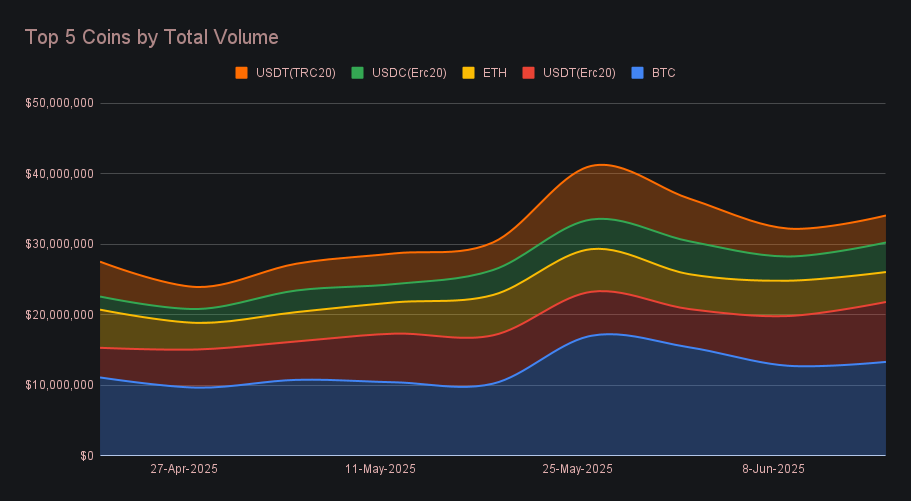
Task: Click the $30,000,000 y-axis label
Action: coord(60,244)
